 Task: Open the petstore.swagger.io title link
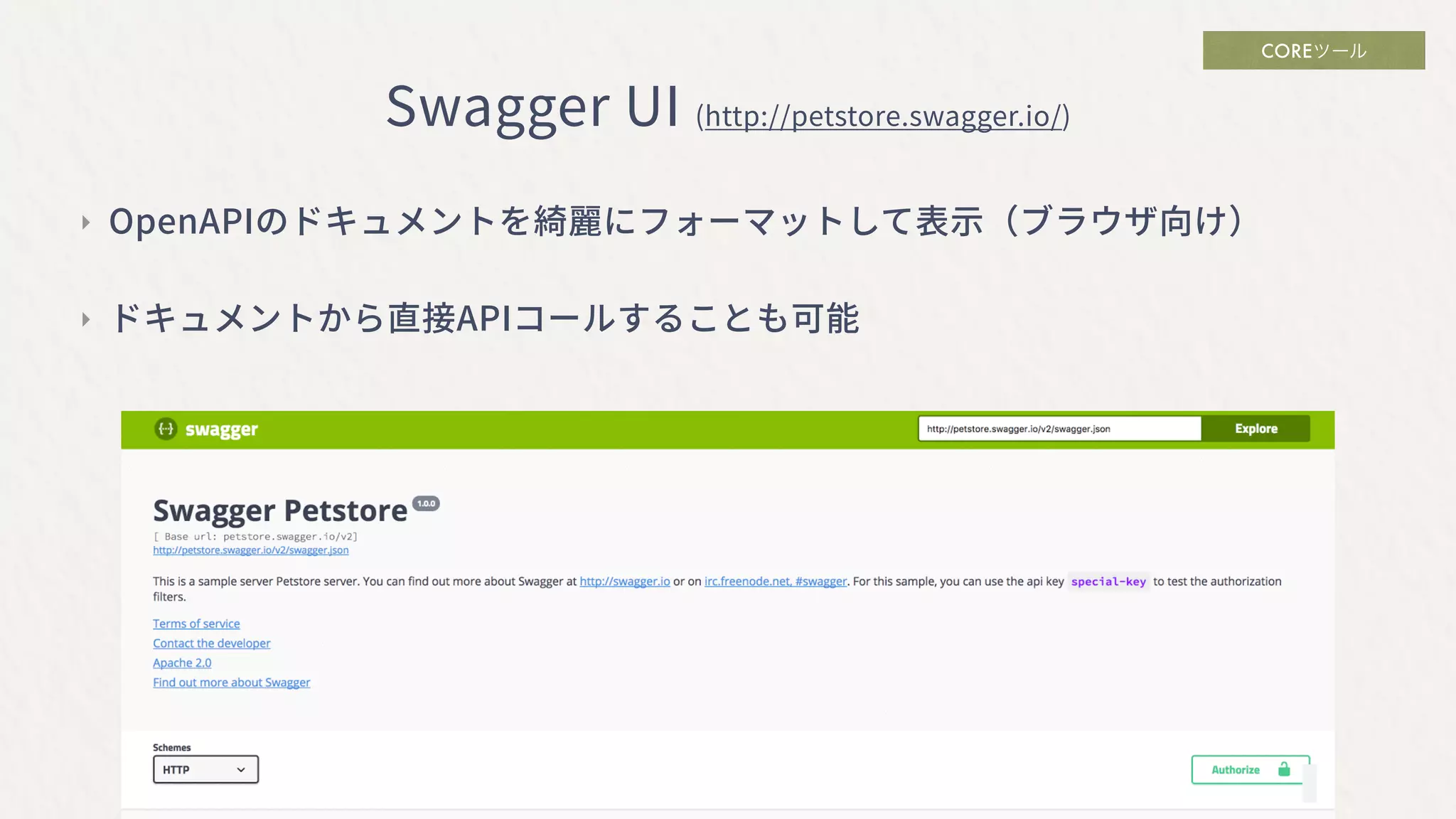point(885,117)
